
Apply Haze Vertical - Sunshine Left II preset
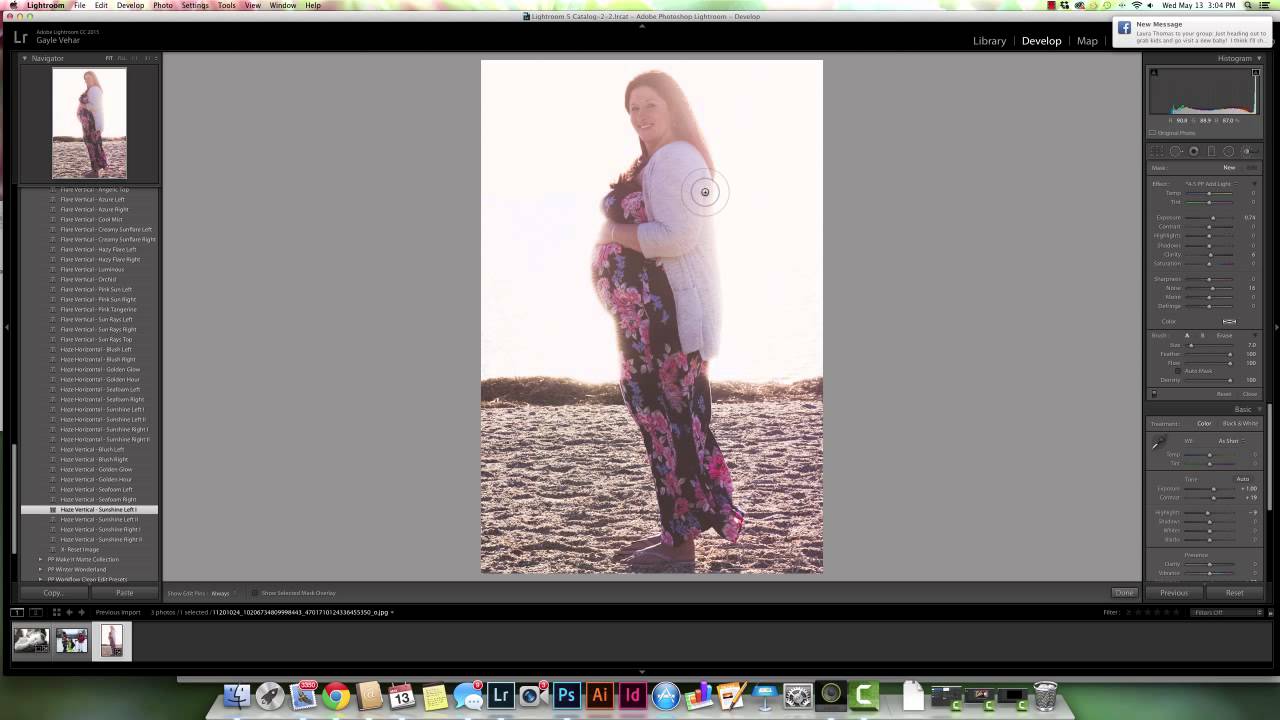(x=99, y=520)
